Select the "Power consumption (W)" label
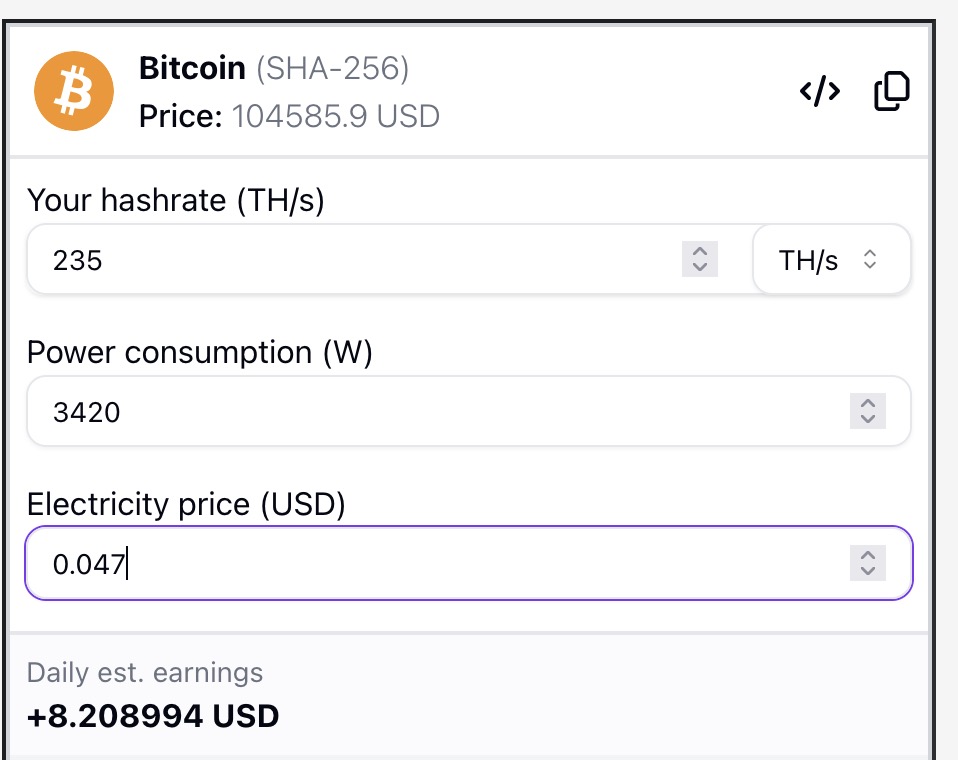Screen dimensions: 958x760 coord(200,353)
